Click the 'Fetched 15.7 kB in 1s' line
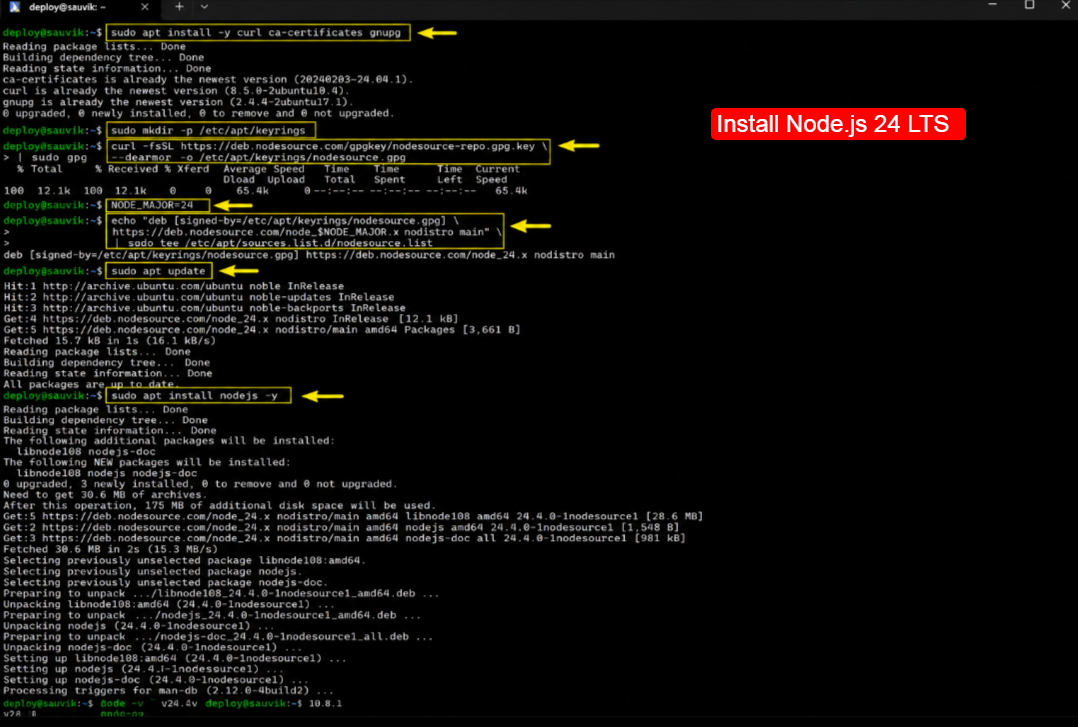 (x=109, y=340)
